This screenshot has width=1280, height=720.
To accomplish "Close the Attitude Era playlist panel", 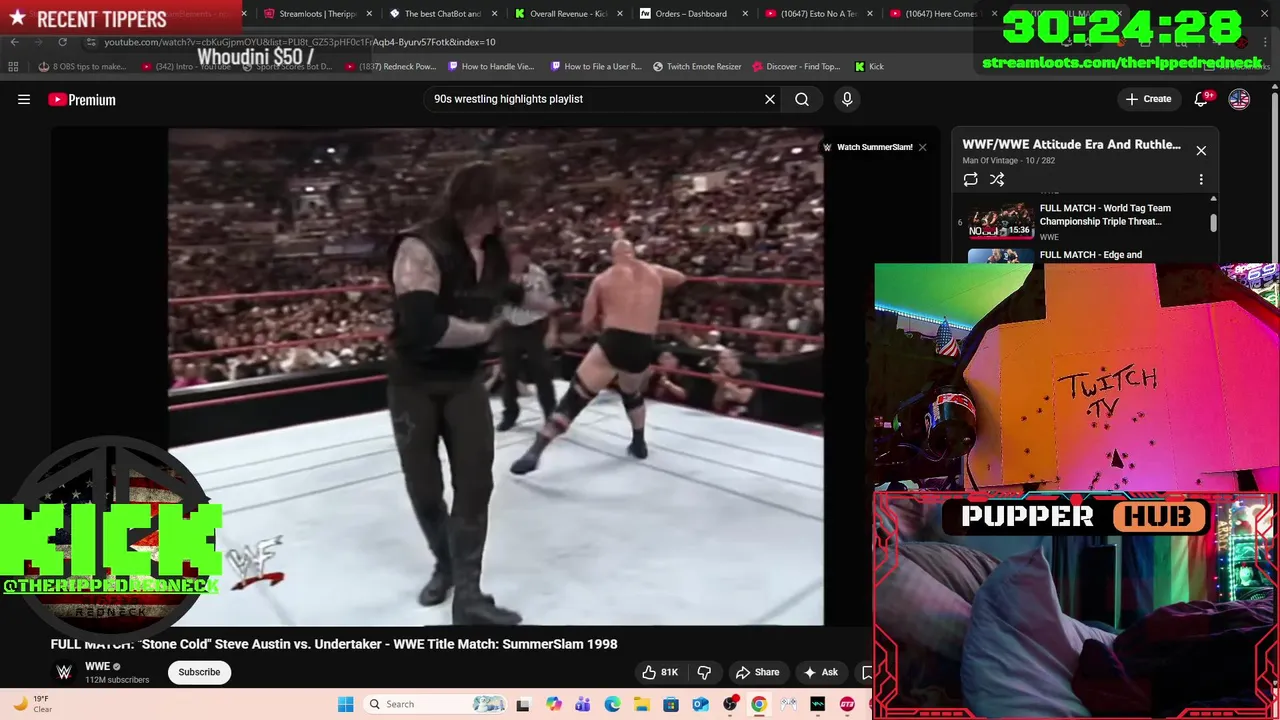I will coord(1201,151).
